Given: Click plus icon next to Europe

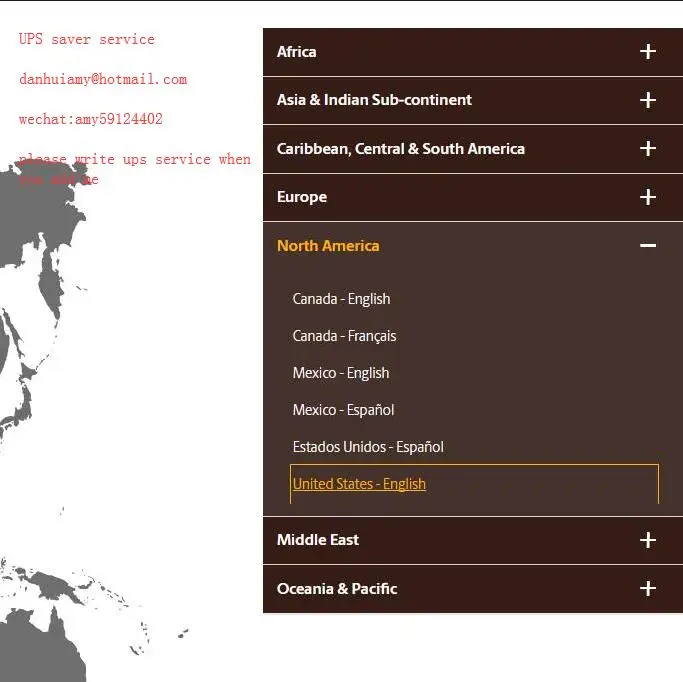Looking at the screenshot, I should tap(648, 197).
